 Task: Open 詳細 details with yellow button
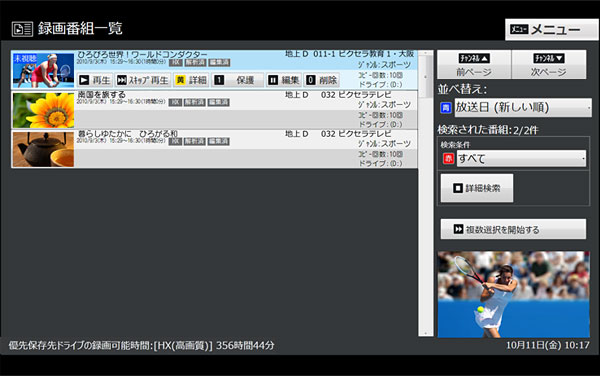tap(191, 80)
